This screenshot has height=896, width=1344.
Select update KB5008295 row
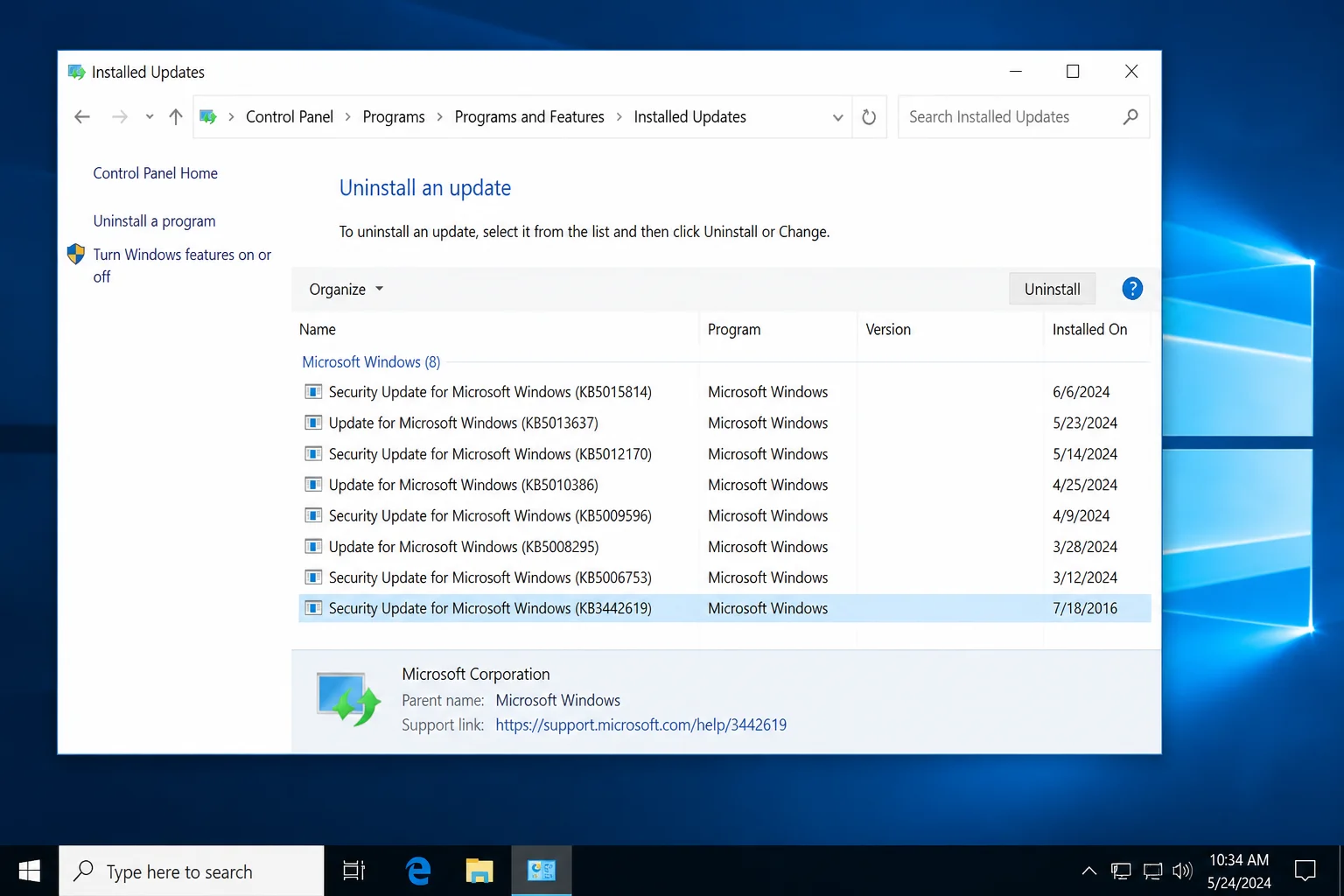click(x=724, y=547)
